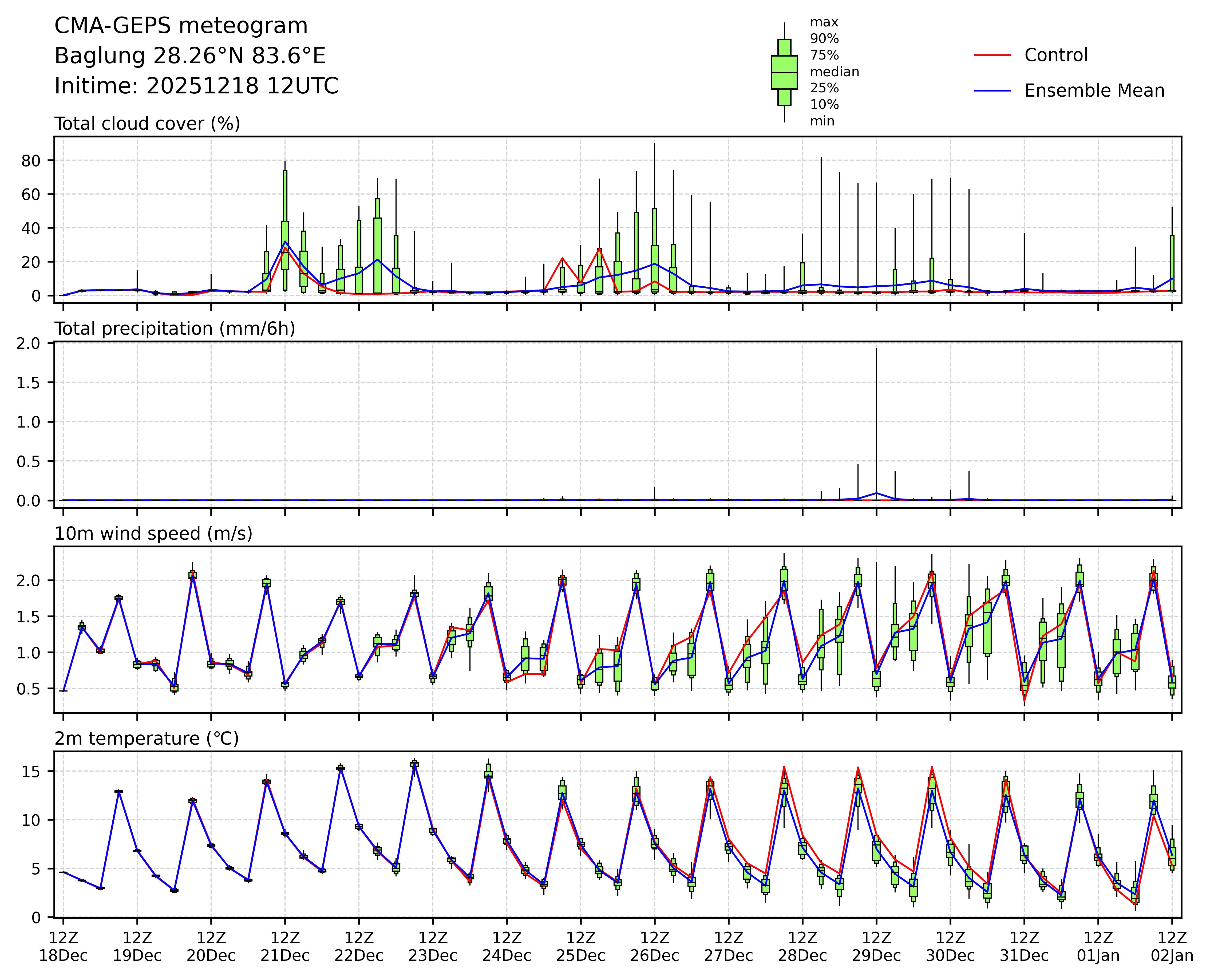Click the Initime 20251218 12UTC text
This screenshot has width=1210, height=980.
[x=196, y=86]
